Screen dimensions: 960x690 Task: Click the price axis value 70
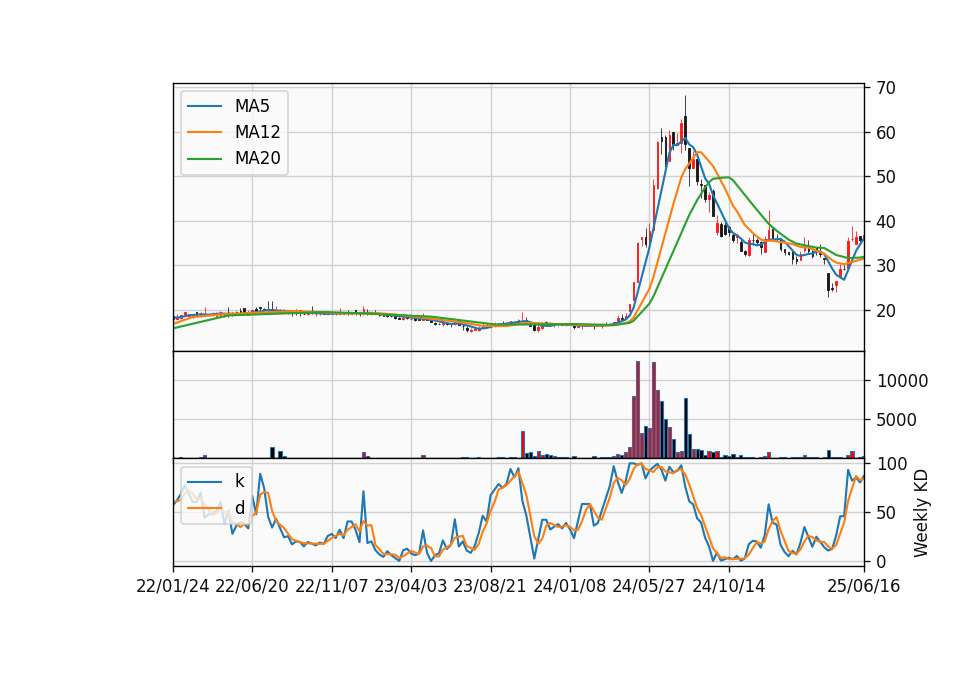click(886, 88)
